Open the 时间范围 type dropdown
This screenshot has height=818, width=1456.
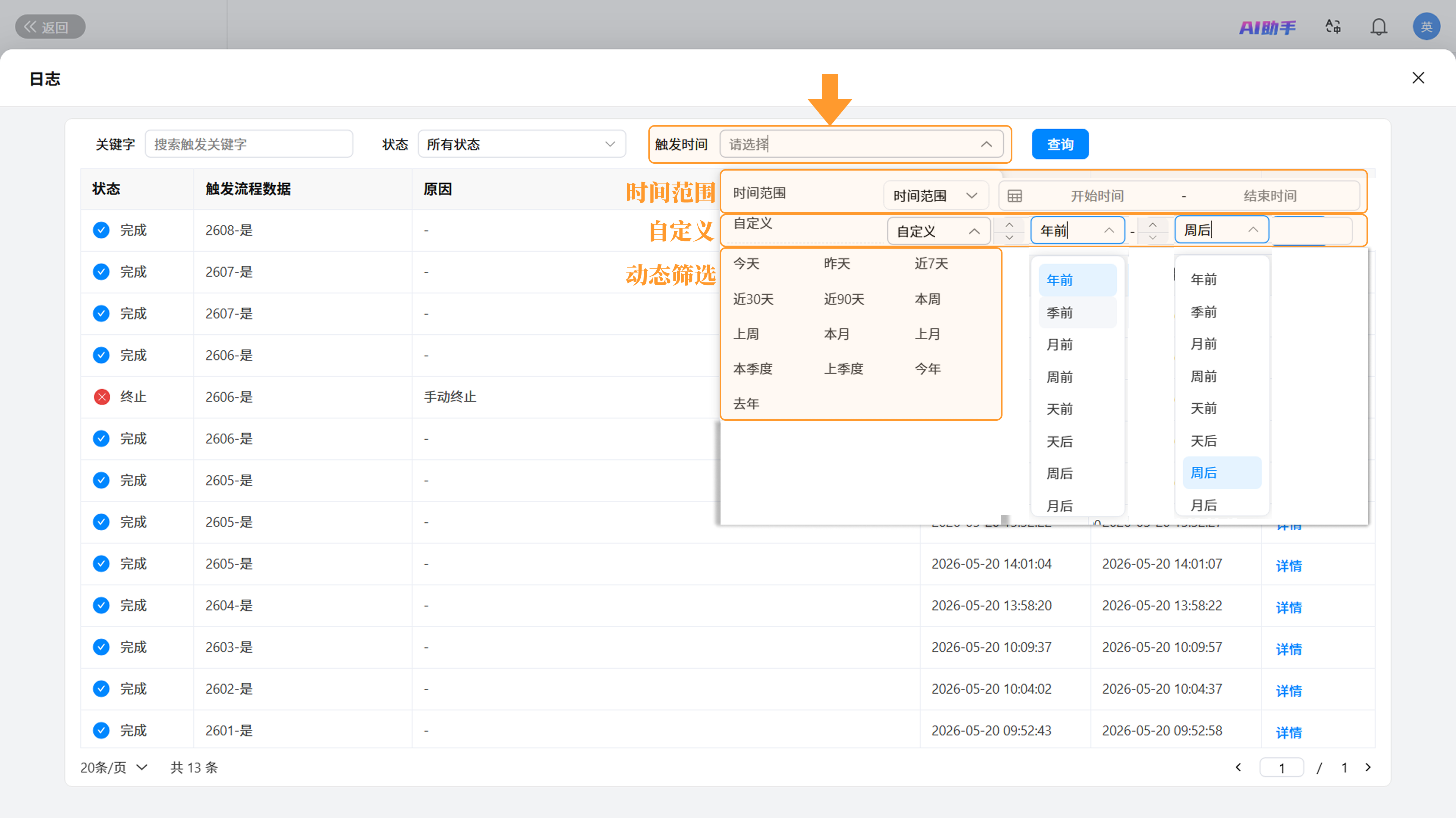pyautogui.click(x=935, y=196)
